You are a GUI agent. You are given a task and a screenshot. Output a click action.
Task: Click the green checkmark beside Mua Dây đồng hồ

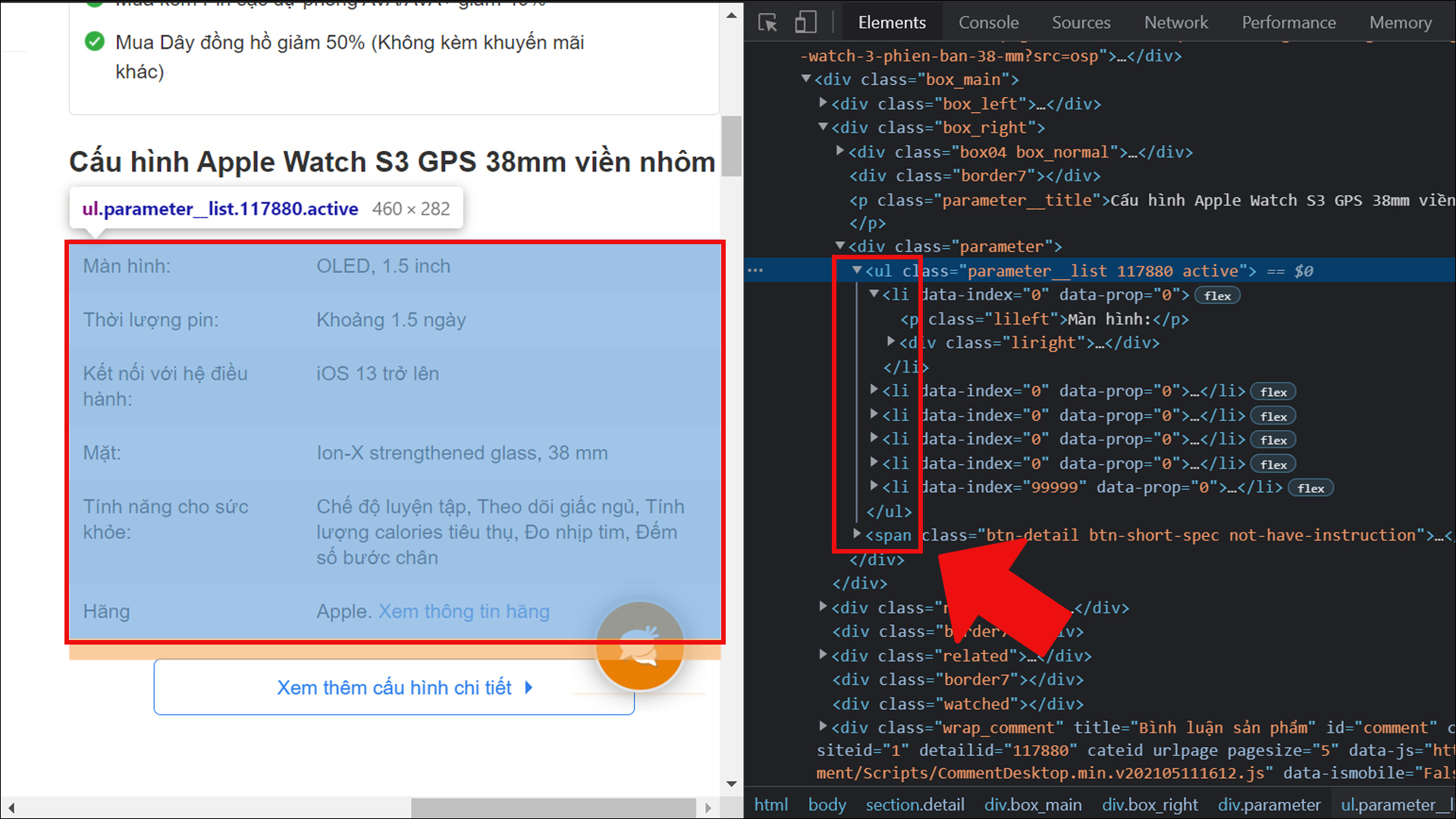pos(95,42)
